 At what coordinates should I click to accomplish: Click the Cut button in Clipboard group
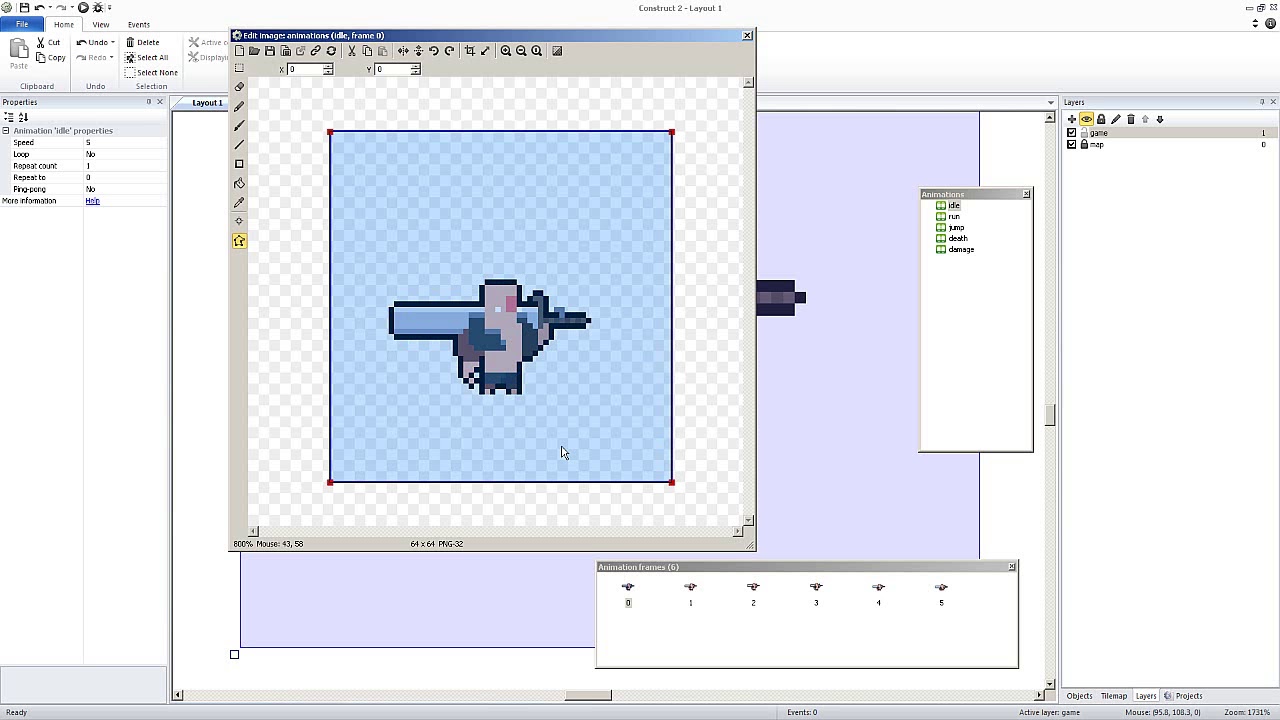tap(48, 43)
